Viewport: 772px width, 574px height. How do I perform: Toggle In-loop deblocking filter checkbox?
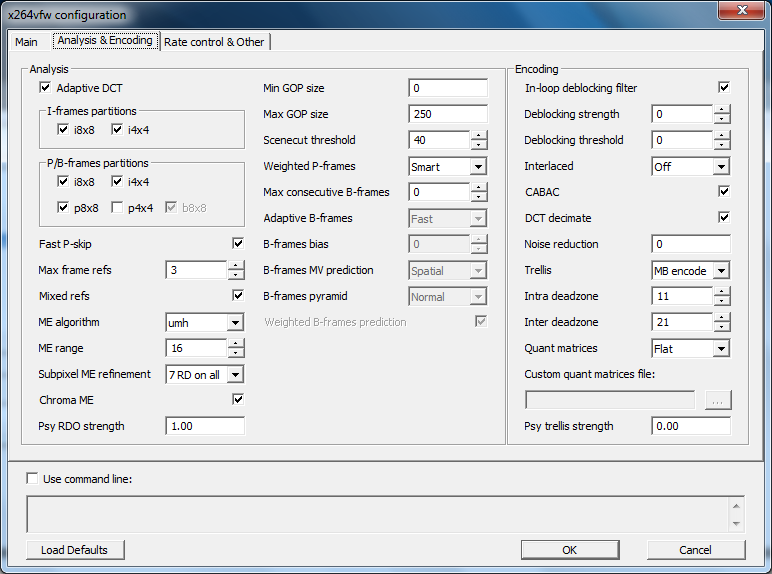[724, 88]
